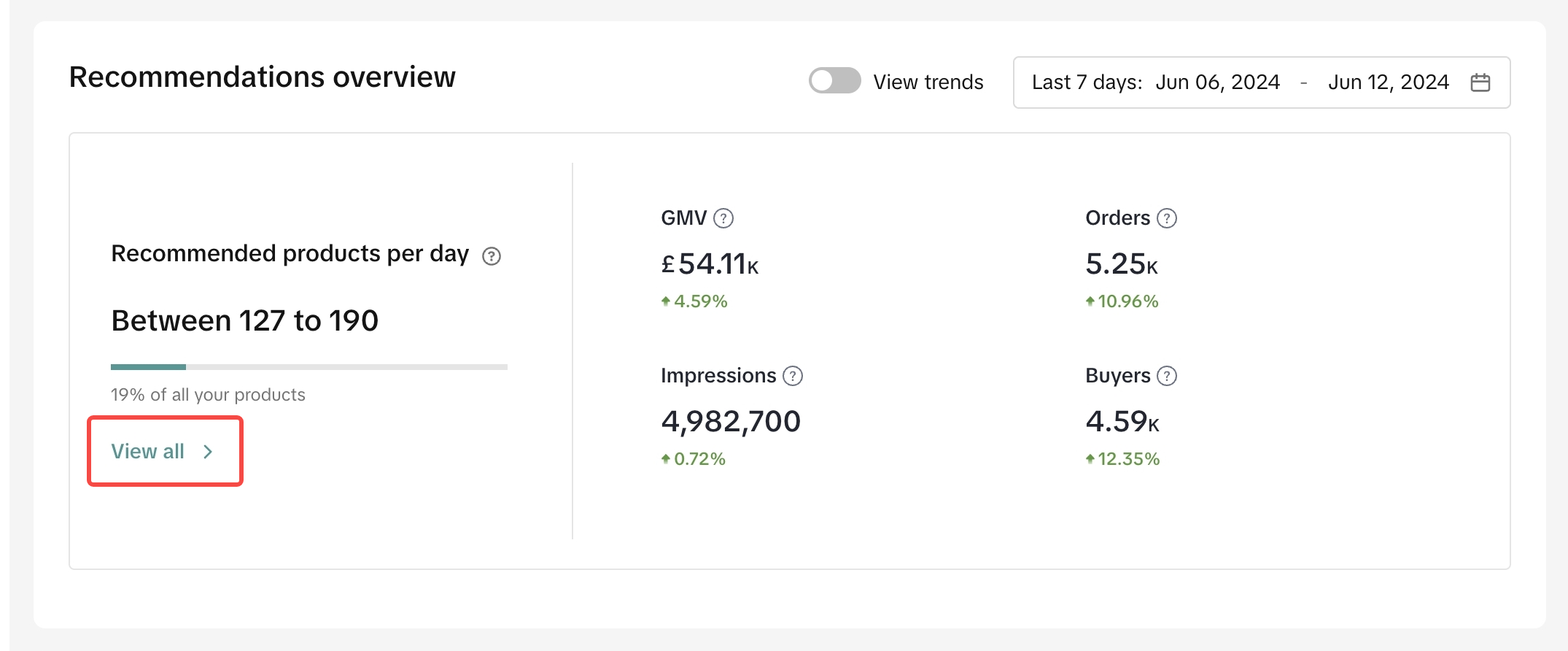The height and width of the screenshot is (651, 1568).
Task: Select the end date Jun 12, 2024
Action: coord(1388,82)
